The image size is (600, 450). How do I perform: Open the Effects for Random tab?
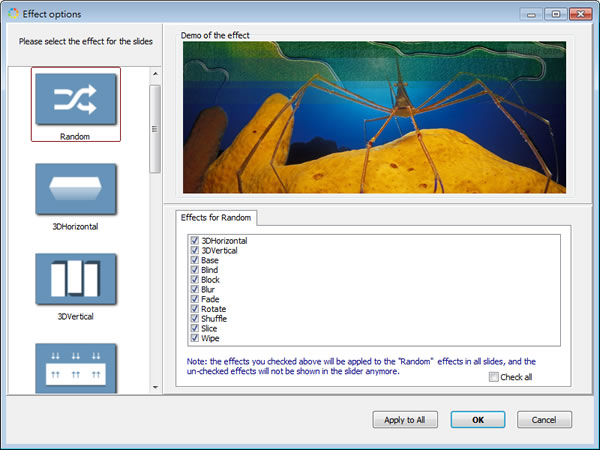[x=216, y=217]
